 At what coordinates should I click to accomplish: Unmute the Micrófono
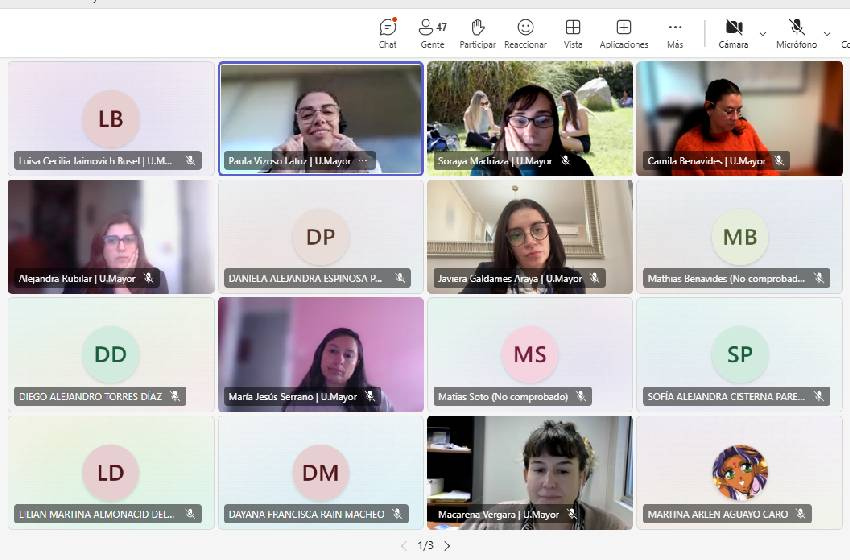pyautogui.click(x=796, y=34)
